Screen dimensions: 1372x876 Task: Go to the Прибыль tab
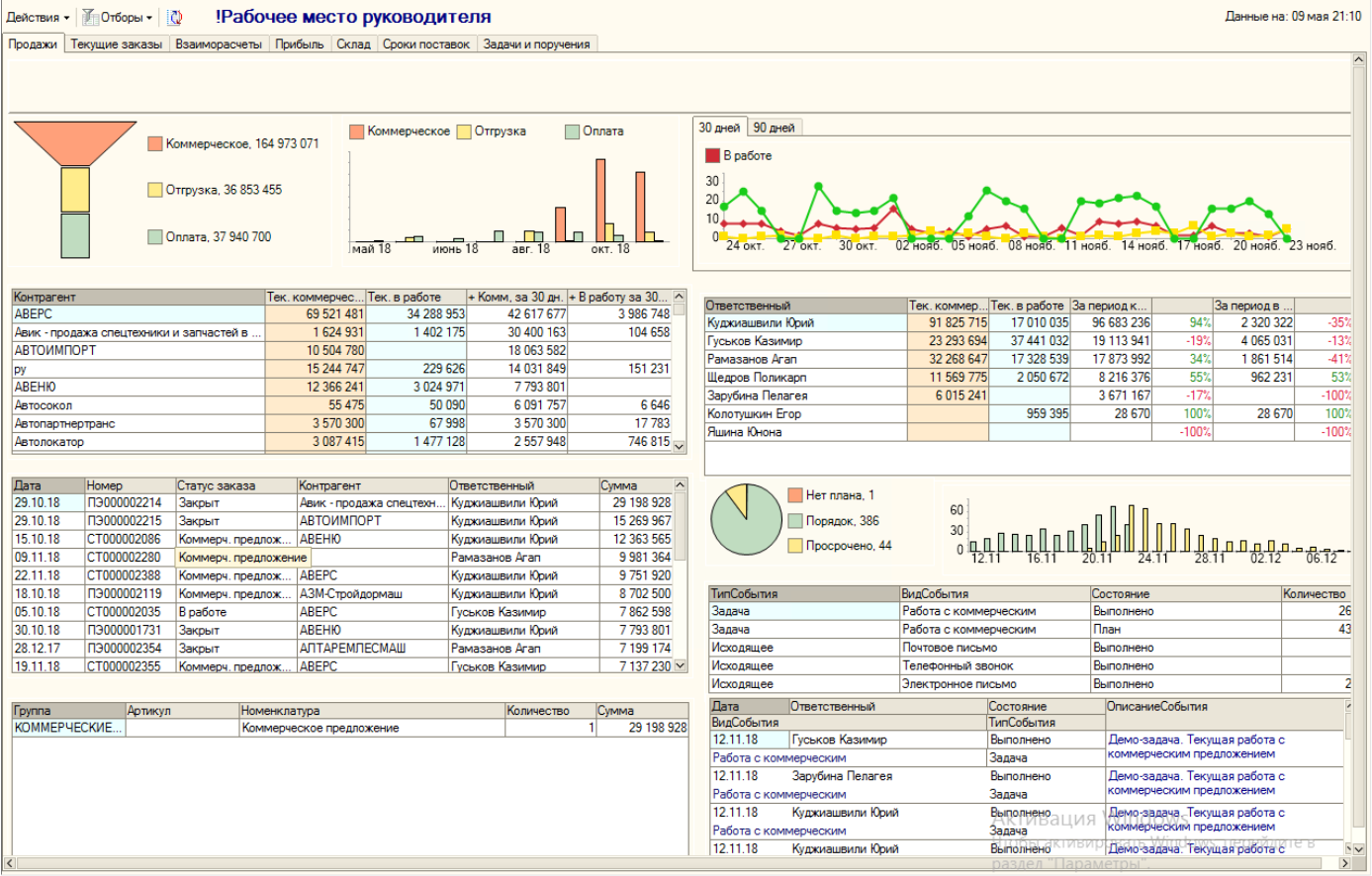click(299, 44)
